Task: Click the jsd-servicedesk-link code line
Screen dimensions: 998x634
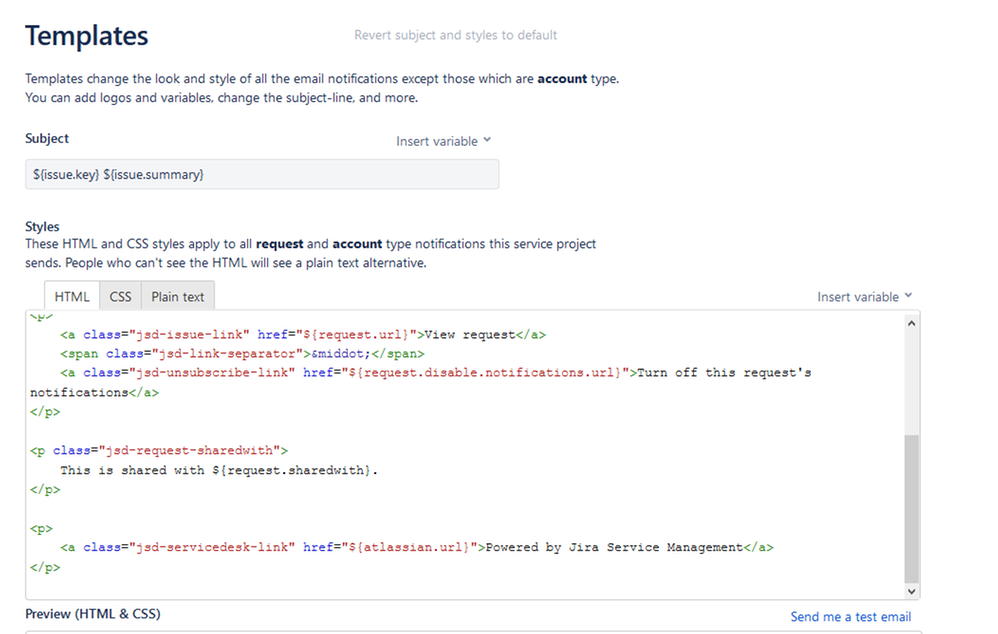Action: coord(417,547)
